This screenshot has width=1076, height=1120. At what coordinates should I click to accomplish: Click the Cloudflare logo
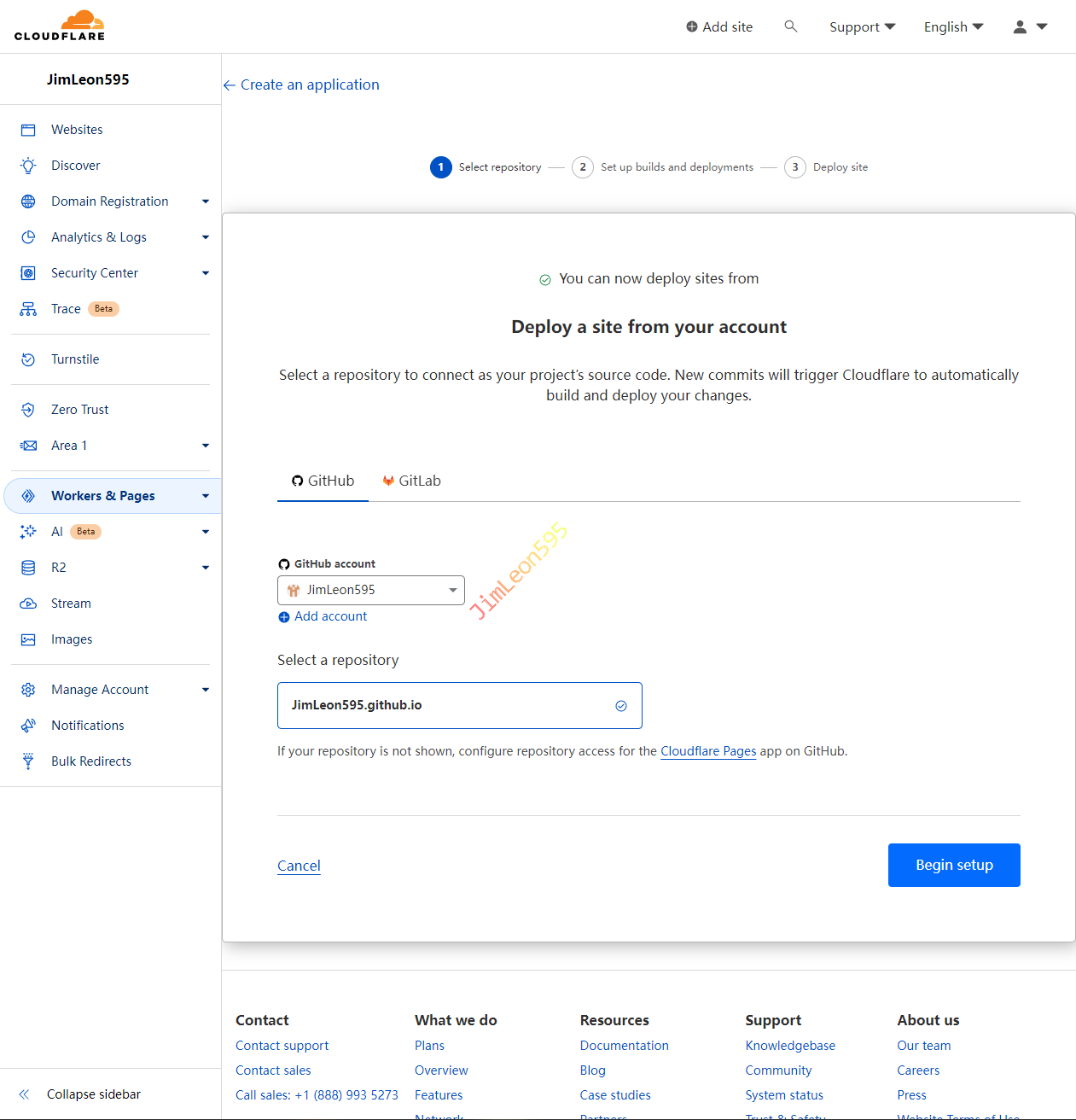pyautogui.click(x=60, y=26)
